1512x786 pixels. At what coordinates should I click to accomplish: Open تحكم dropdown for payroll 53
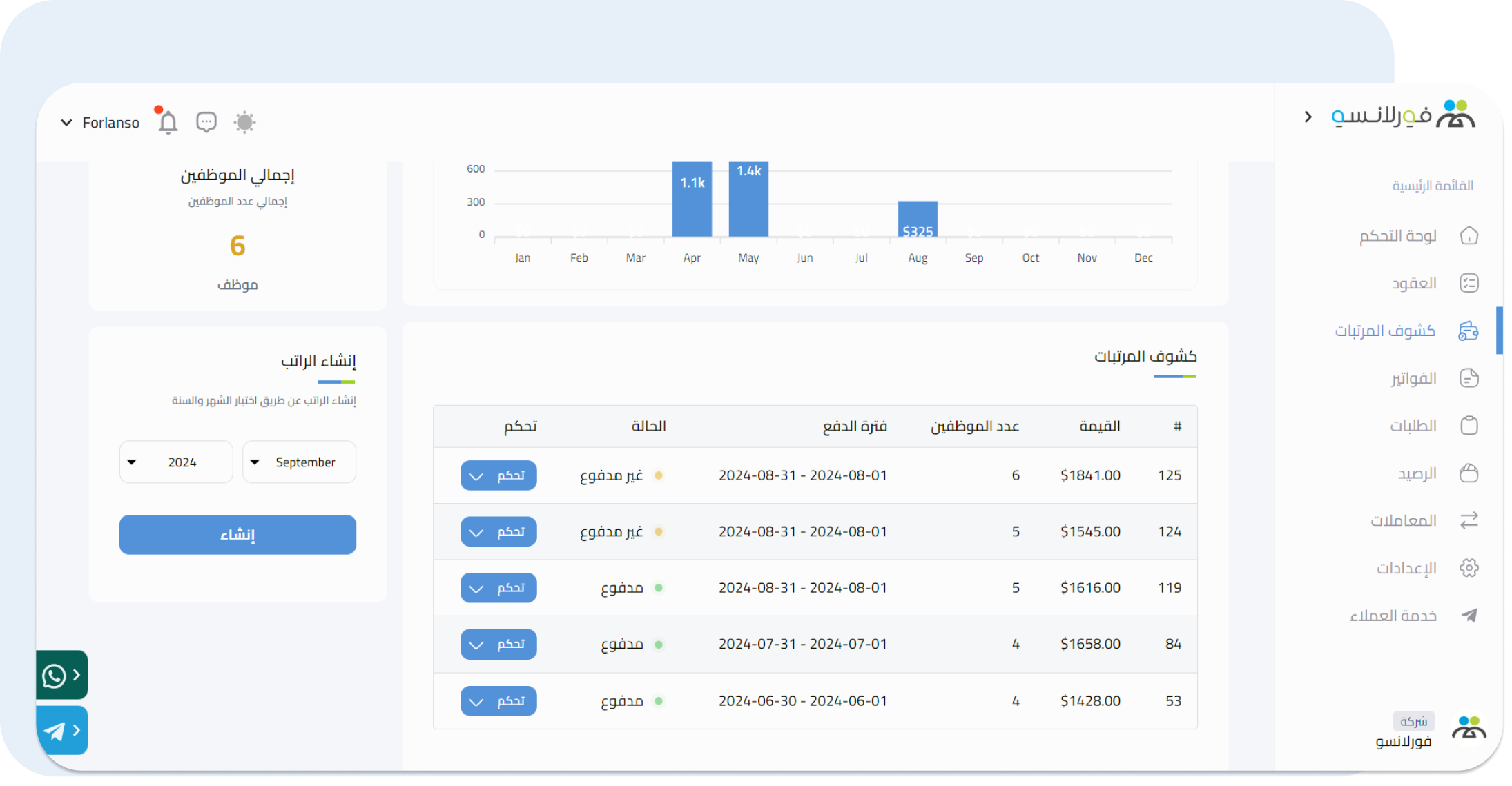[498, 701]
